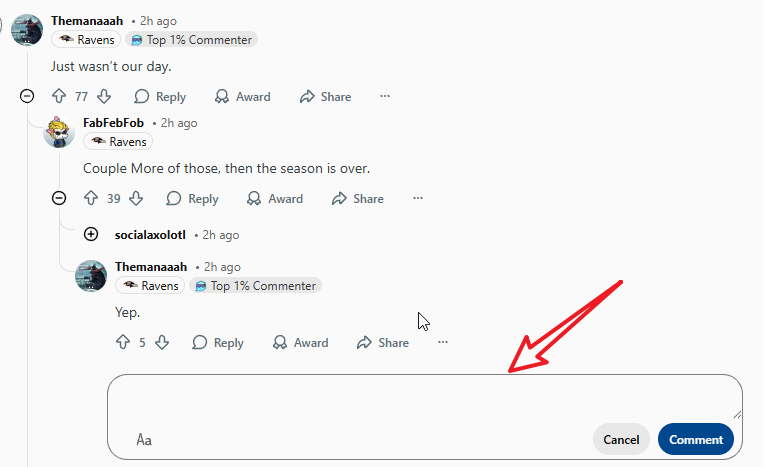Downvote the "Yep." reply

click(x=162, y=343)
